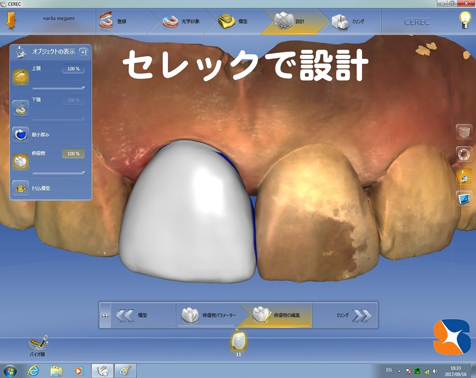Toggle the display objects icon on right

pyautogui.click(x=464, y=177)
